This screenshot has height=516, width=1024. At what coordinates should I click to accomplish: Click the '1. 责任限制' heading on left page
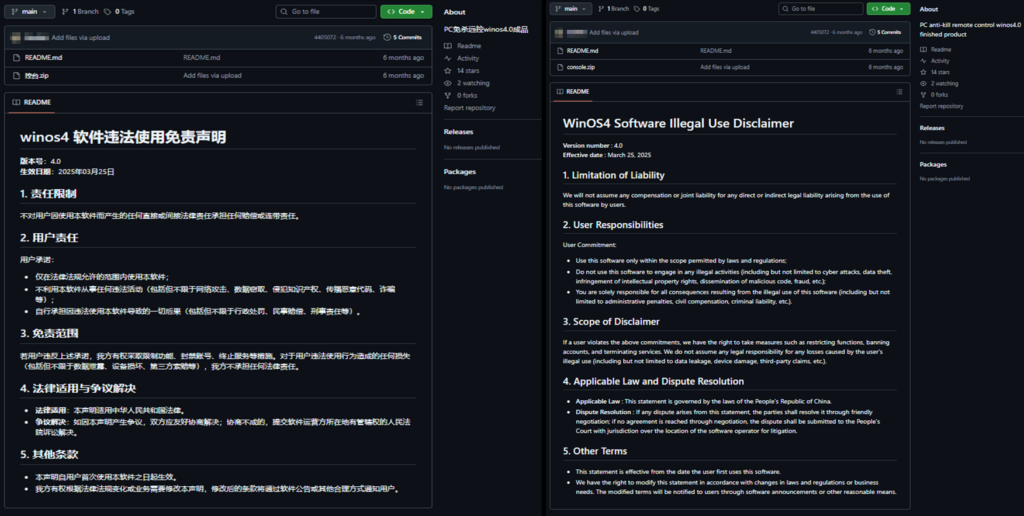coord(48,194)
